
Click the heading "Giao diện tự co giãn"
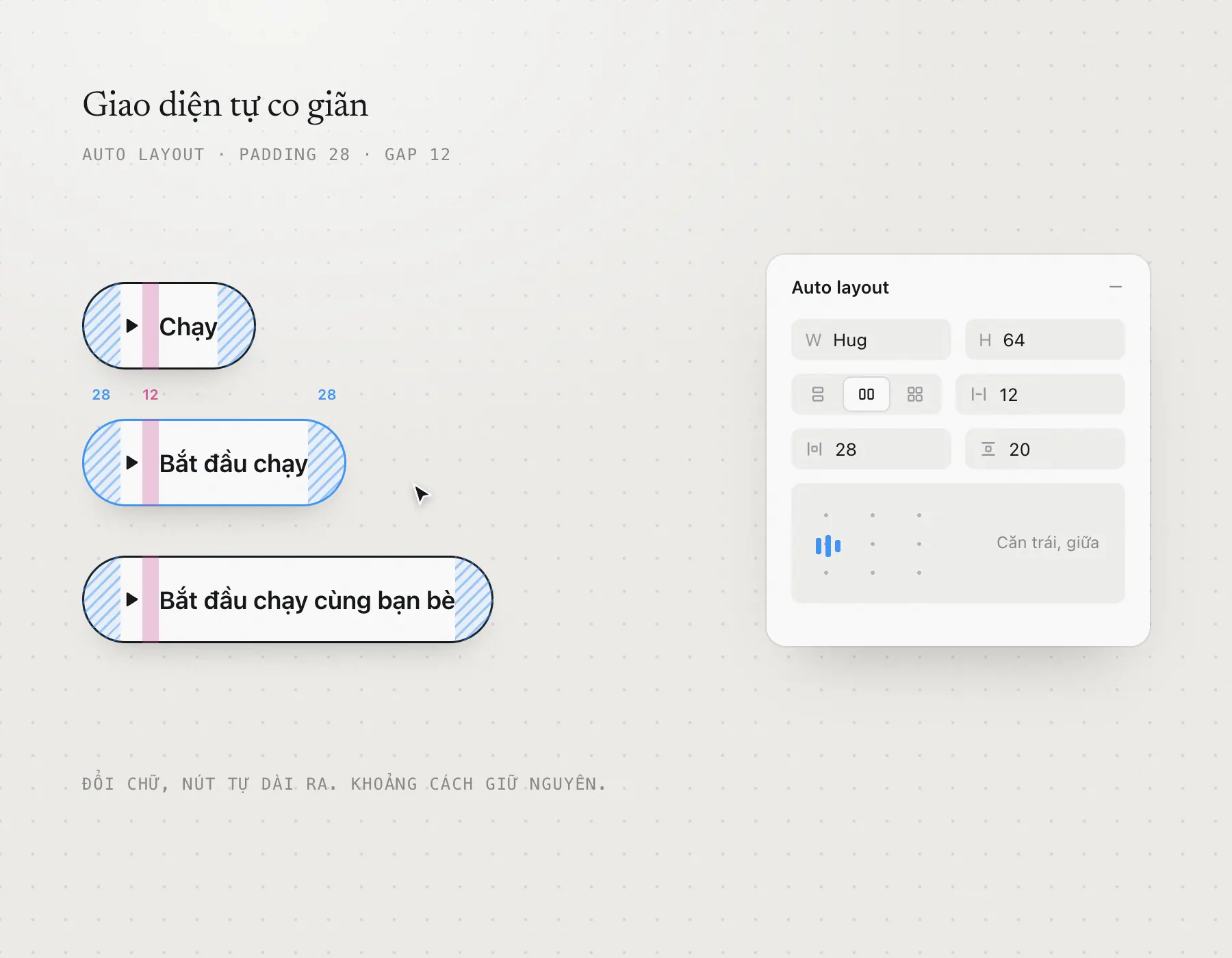225,105
